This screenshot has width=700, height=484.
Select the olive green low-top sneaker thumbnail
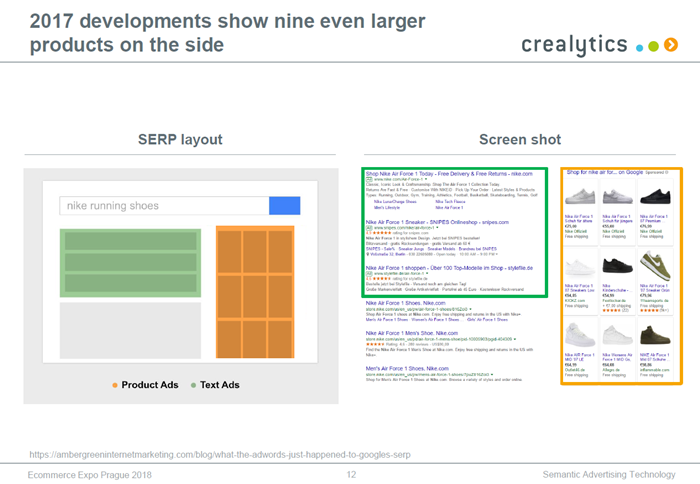point(655,265)
